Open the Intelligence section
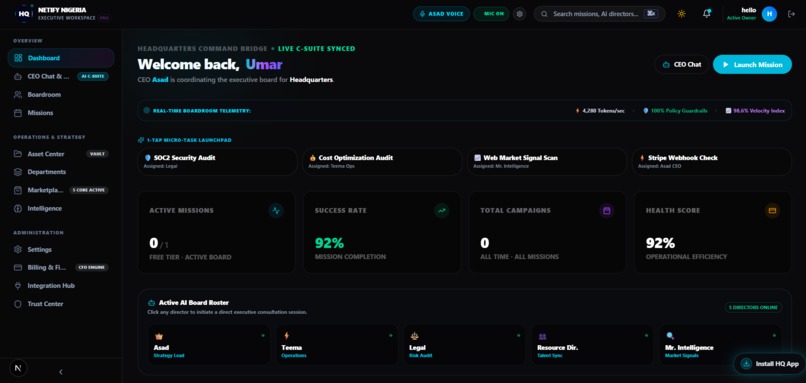806x383 pixels. (x=61, y=208)
